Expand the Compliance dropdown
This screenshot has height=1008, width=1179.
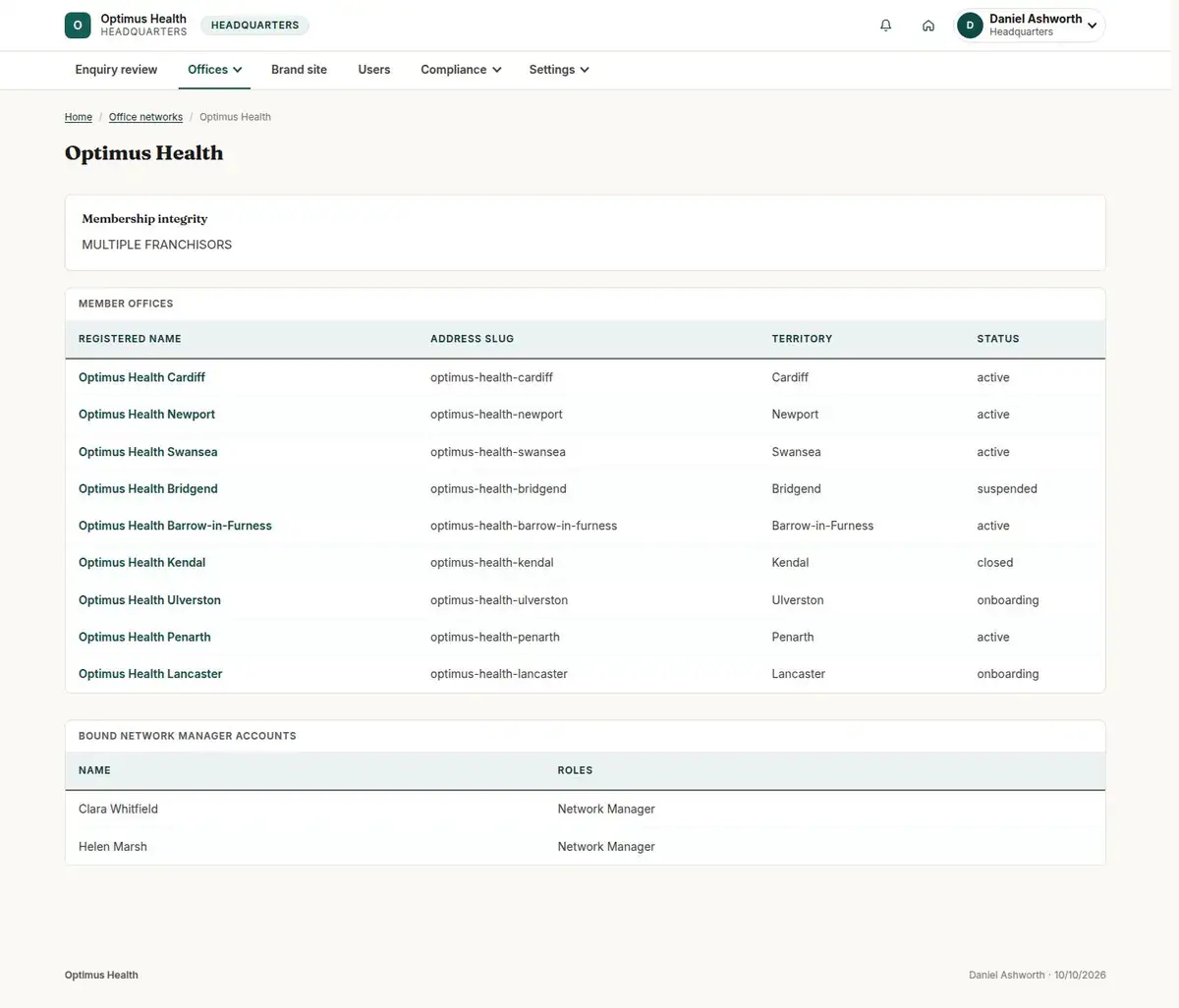[x=461, y=70]
